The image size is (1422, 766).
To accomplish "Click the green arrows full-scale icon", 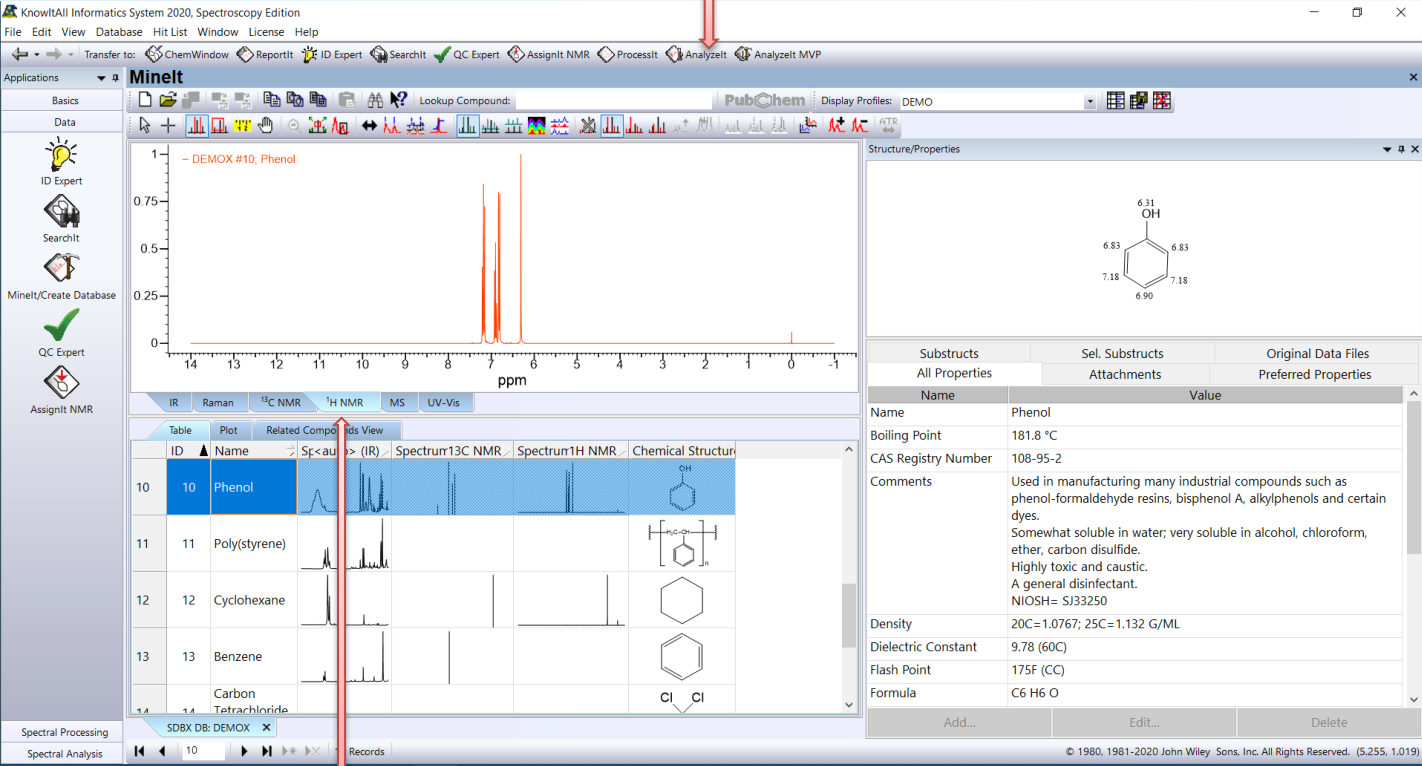I will coord(318,126).
